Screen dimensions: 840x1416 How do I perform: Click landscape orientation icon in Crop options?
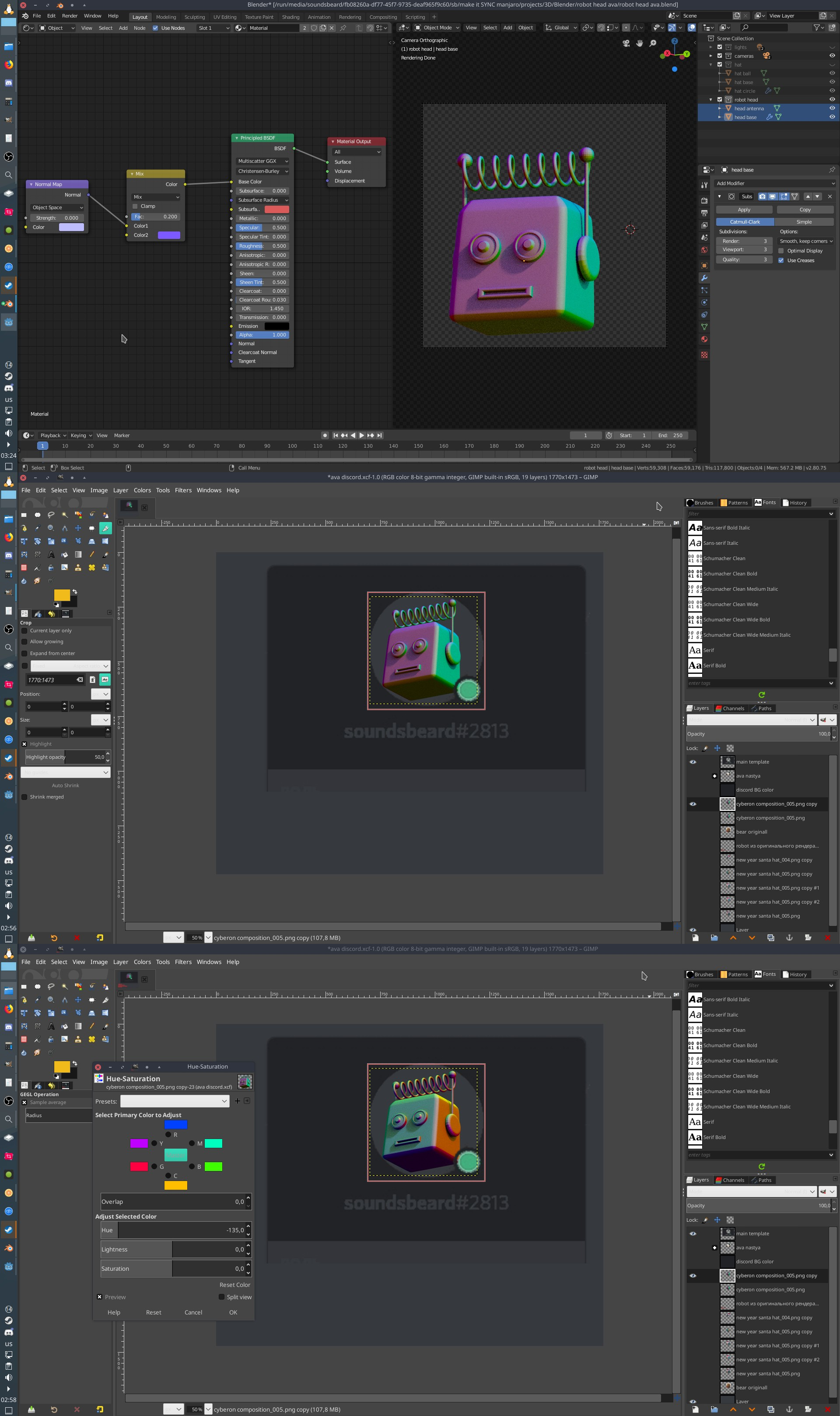105,679
